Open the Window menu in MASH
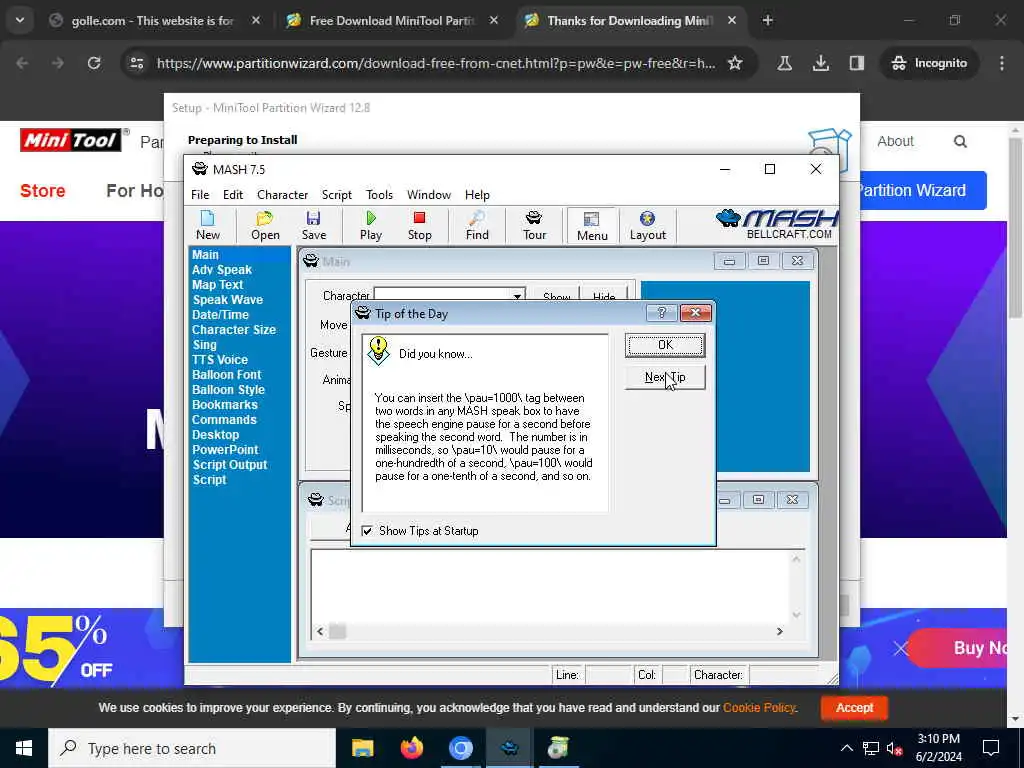 [x=428, y=195]
